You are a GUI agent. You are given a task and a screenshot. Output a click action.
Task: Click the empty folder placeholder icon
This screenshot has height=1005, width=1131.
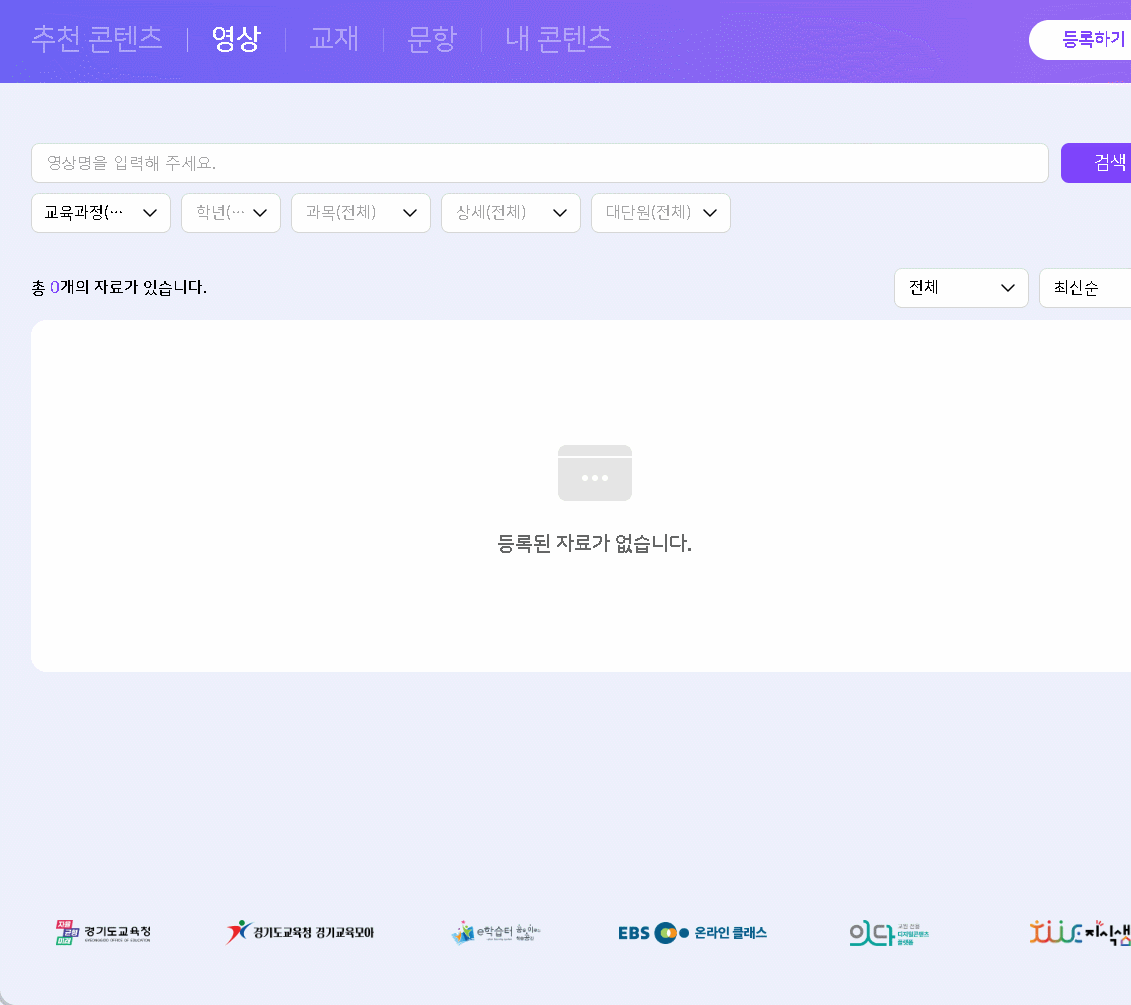point(594,473)
